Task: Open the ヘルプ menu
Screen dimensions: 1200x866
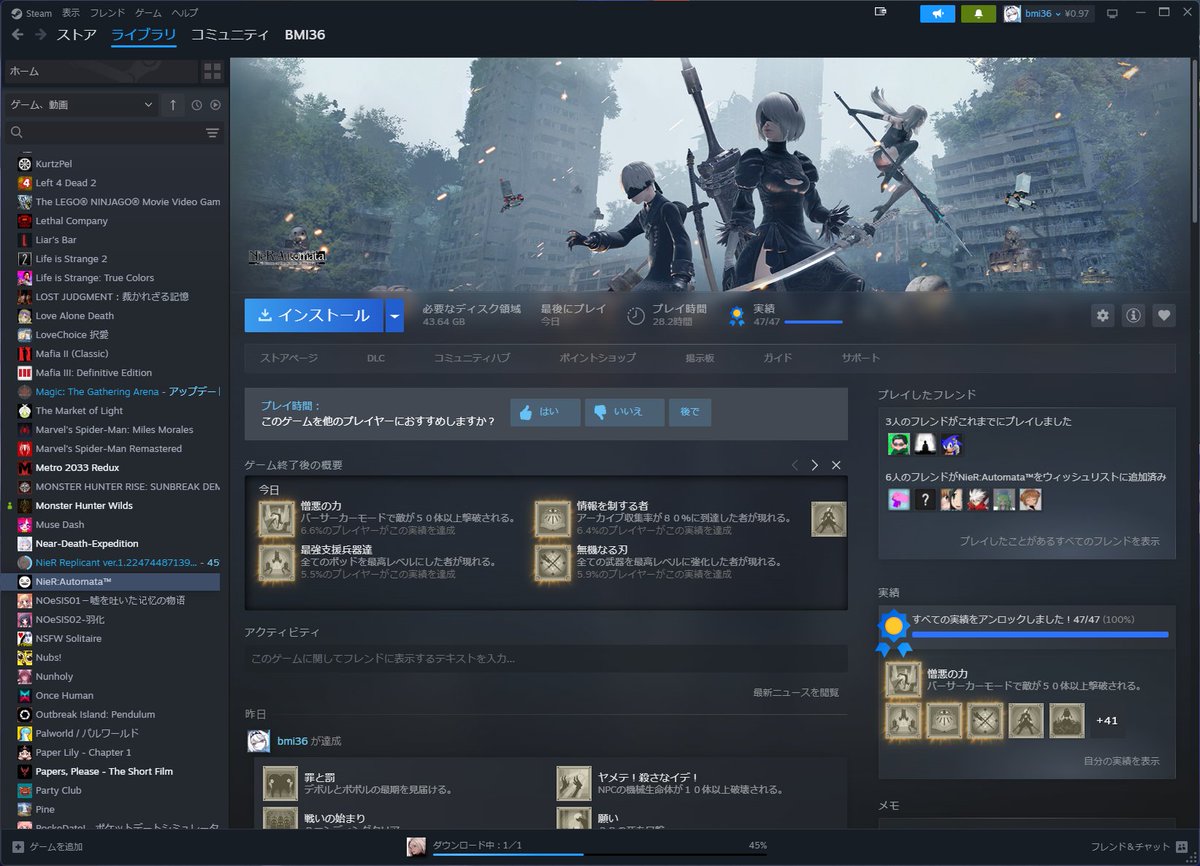Action: pos(185,12)
